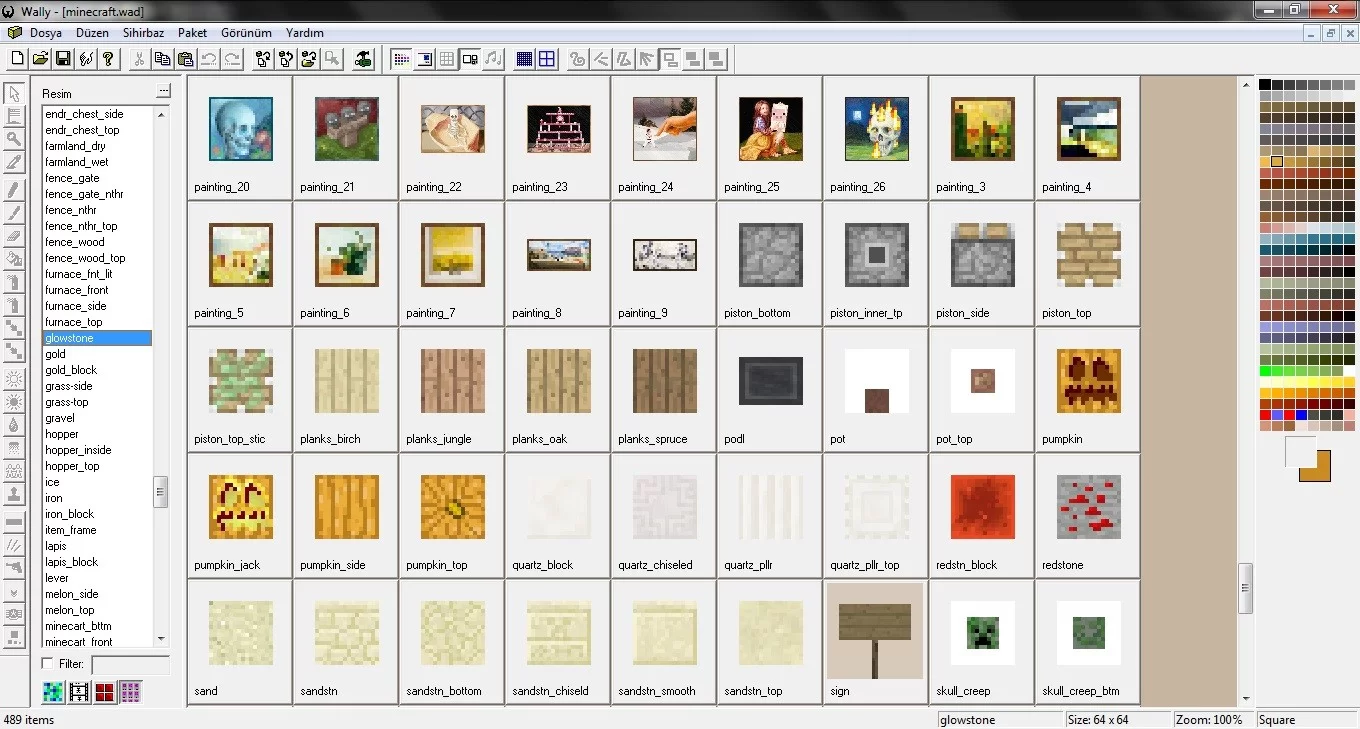Select the arrow pointer tool

[x=14, y=93]
